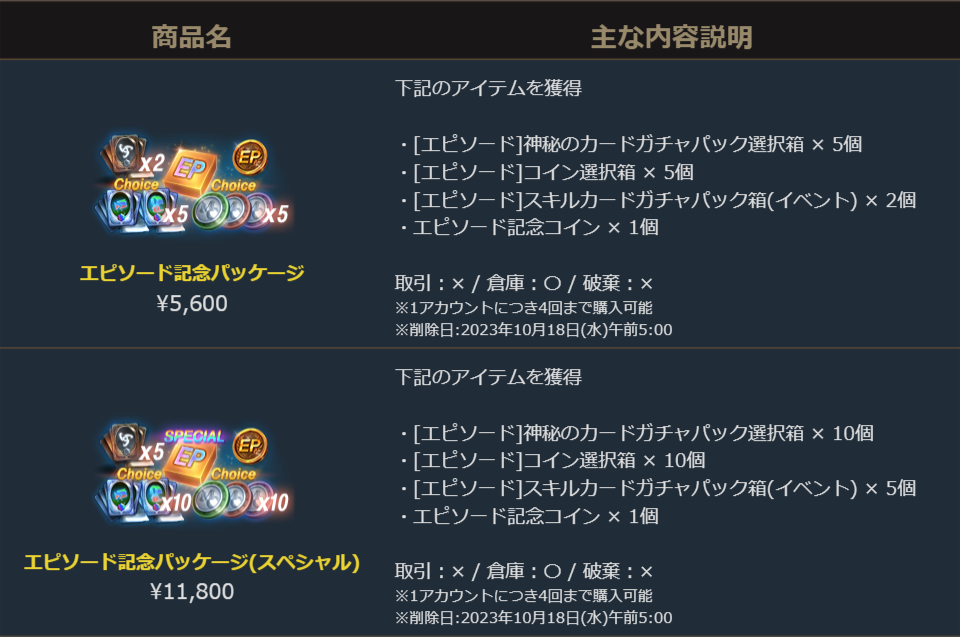
Task: Click the brown skill card stack in Special package
Action: [123, 445]
